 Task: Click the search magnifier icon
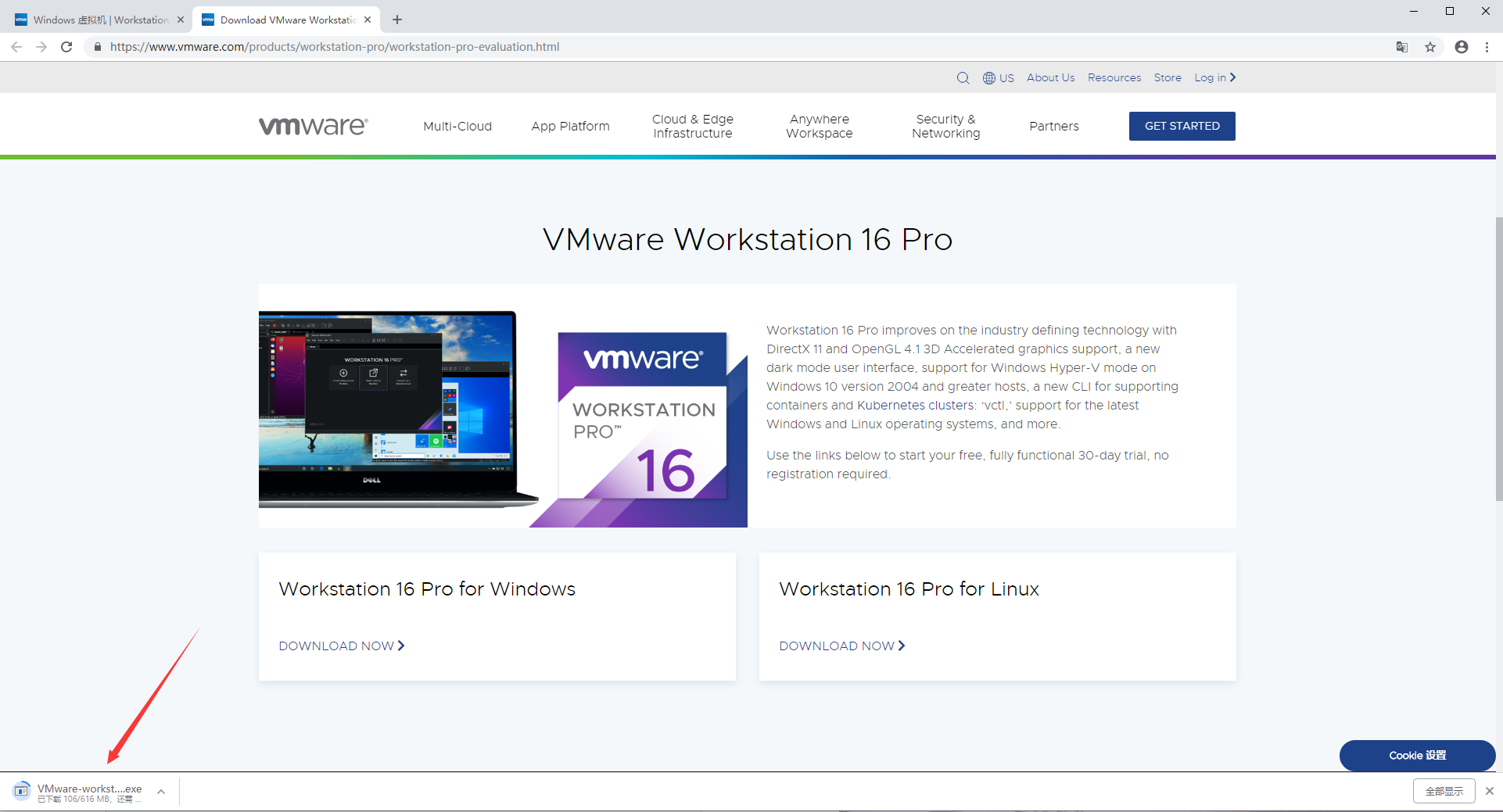pyautogui.click(x=963, y=78)
